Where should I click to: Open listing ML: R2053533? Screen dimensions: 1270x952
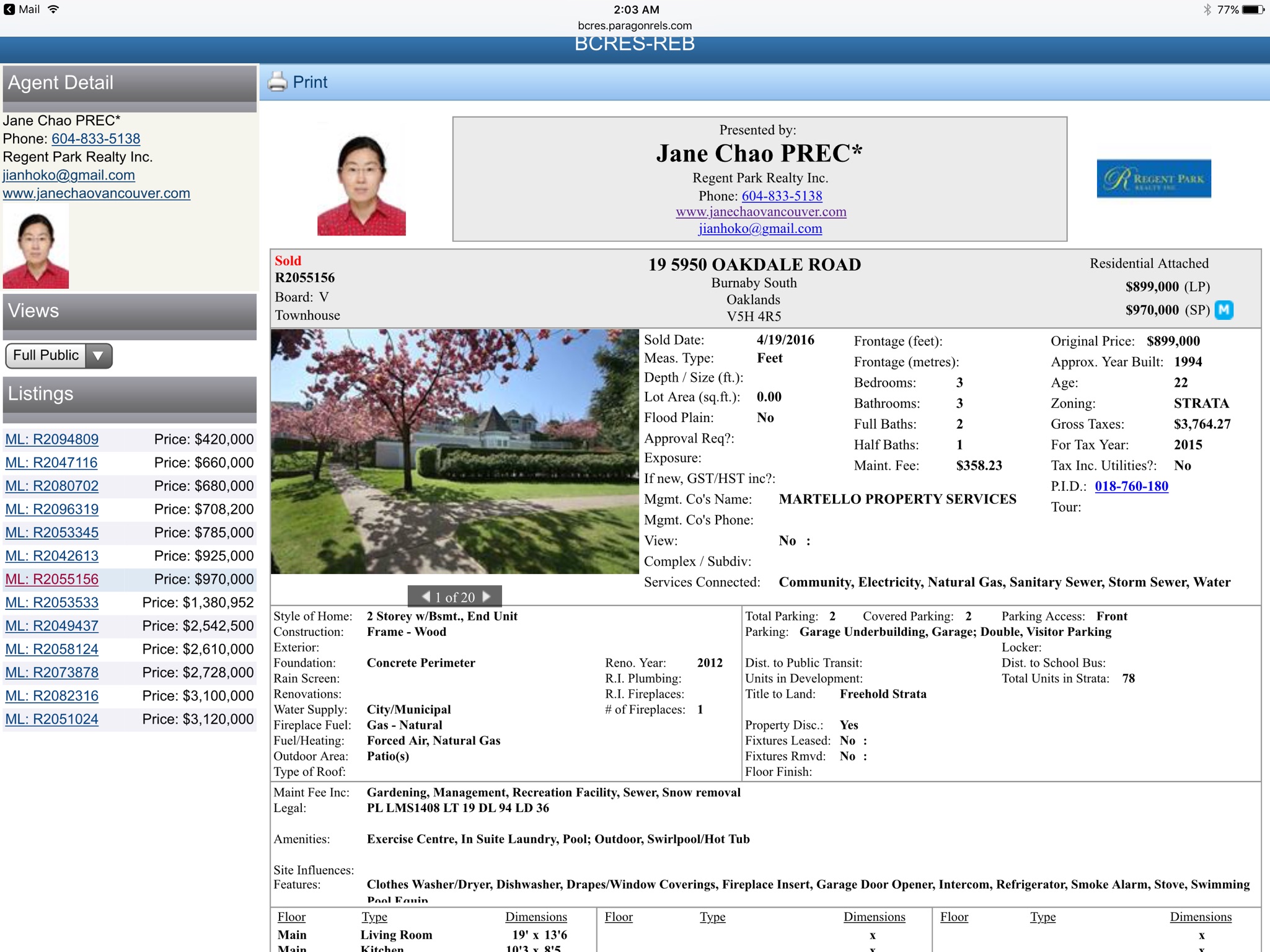coord(52,602)
